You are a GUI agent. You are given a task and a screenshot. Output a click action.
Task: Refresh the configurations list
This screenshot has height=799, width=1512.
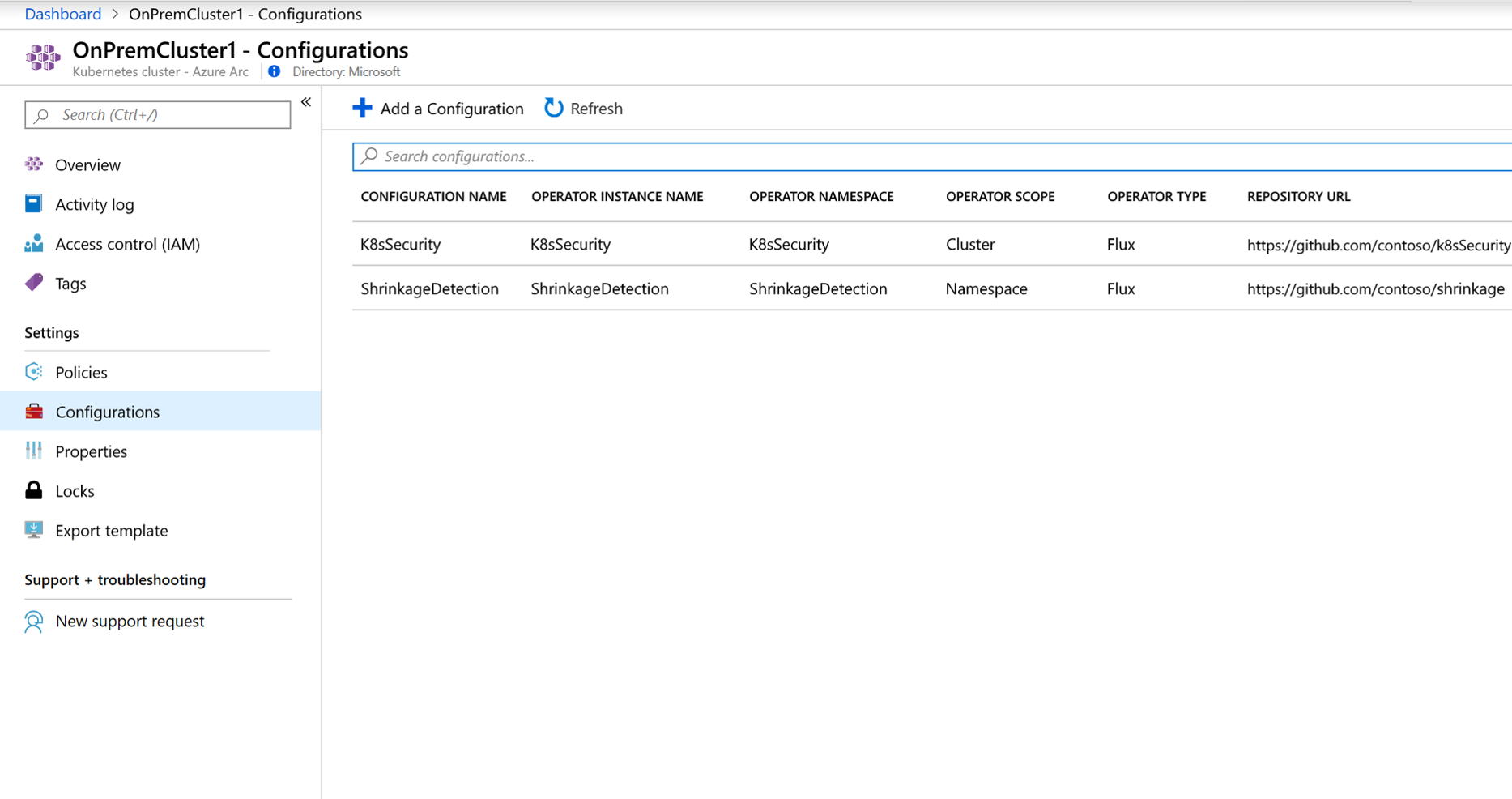point(584,109)
